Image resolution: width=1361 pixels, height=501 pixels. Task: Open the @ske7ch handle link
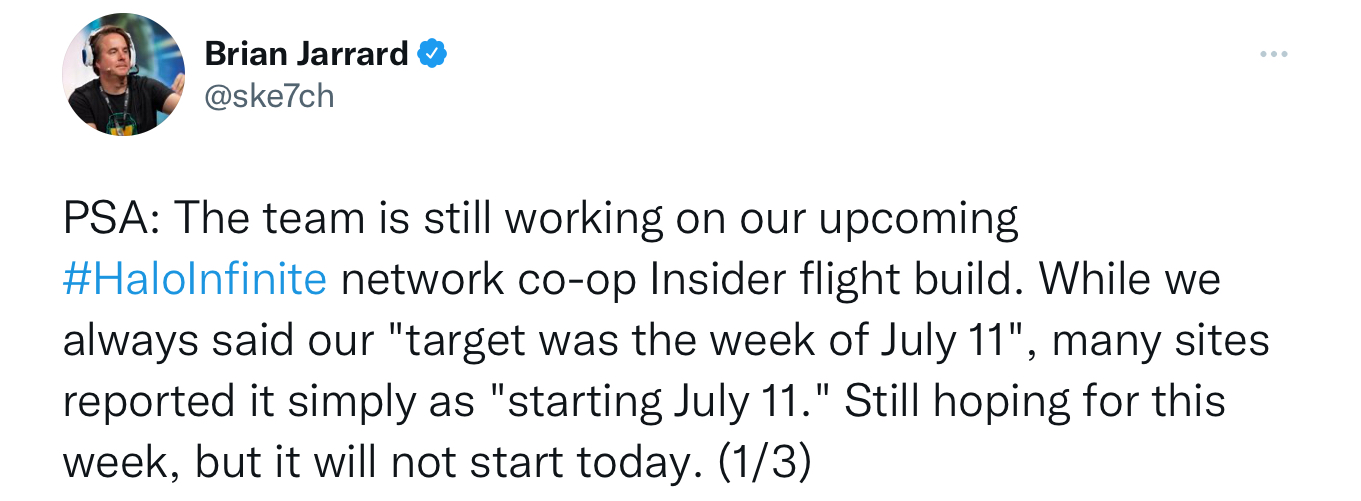click(269, 96)
